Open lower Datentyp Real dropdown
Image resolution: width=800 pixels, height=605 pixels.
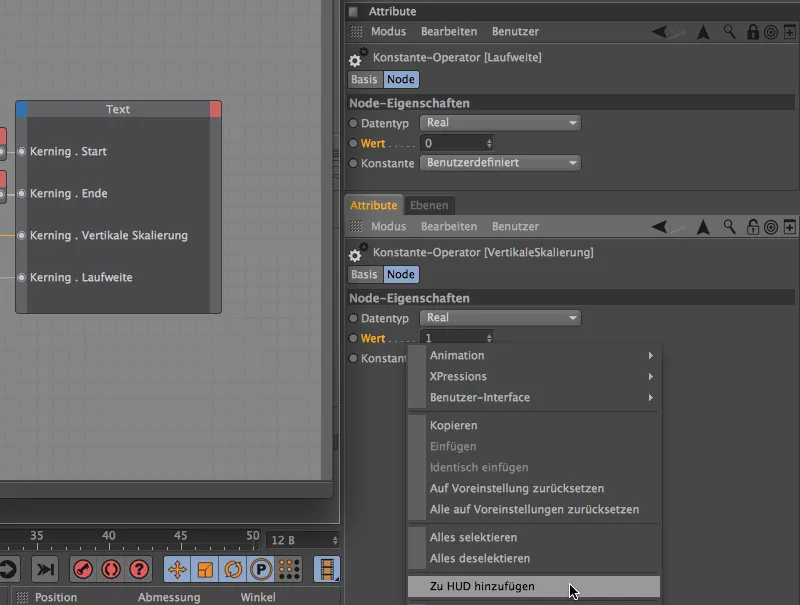(x=500, y=317)
